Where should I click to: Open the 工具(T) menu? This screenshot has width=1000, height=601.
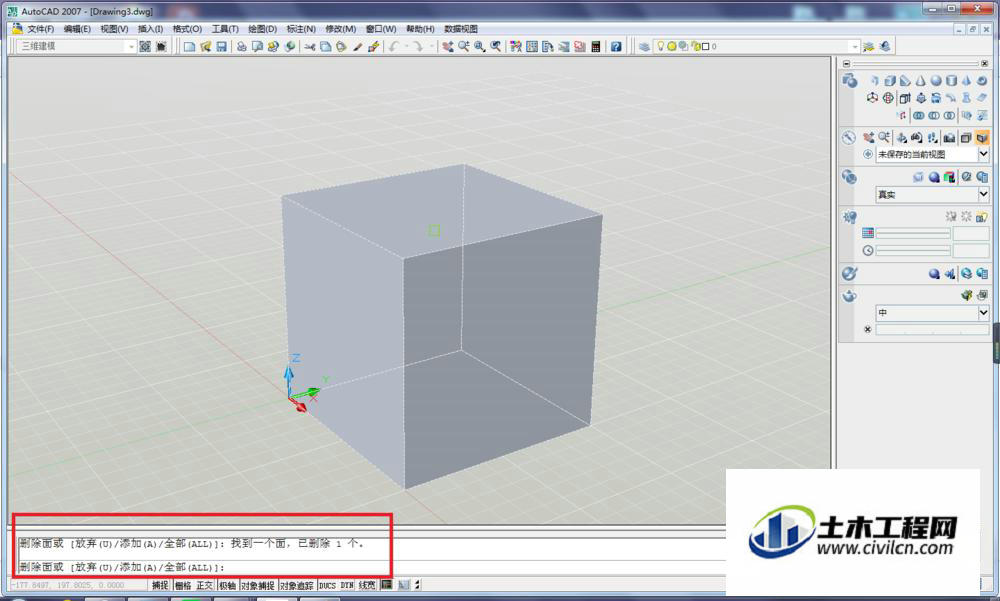point(225,29)
